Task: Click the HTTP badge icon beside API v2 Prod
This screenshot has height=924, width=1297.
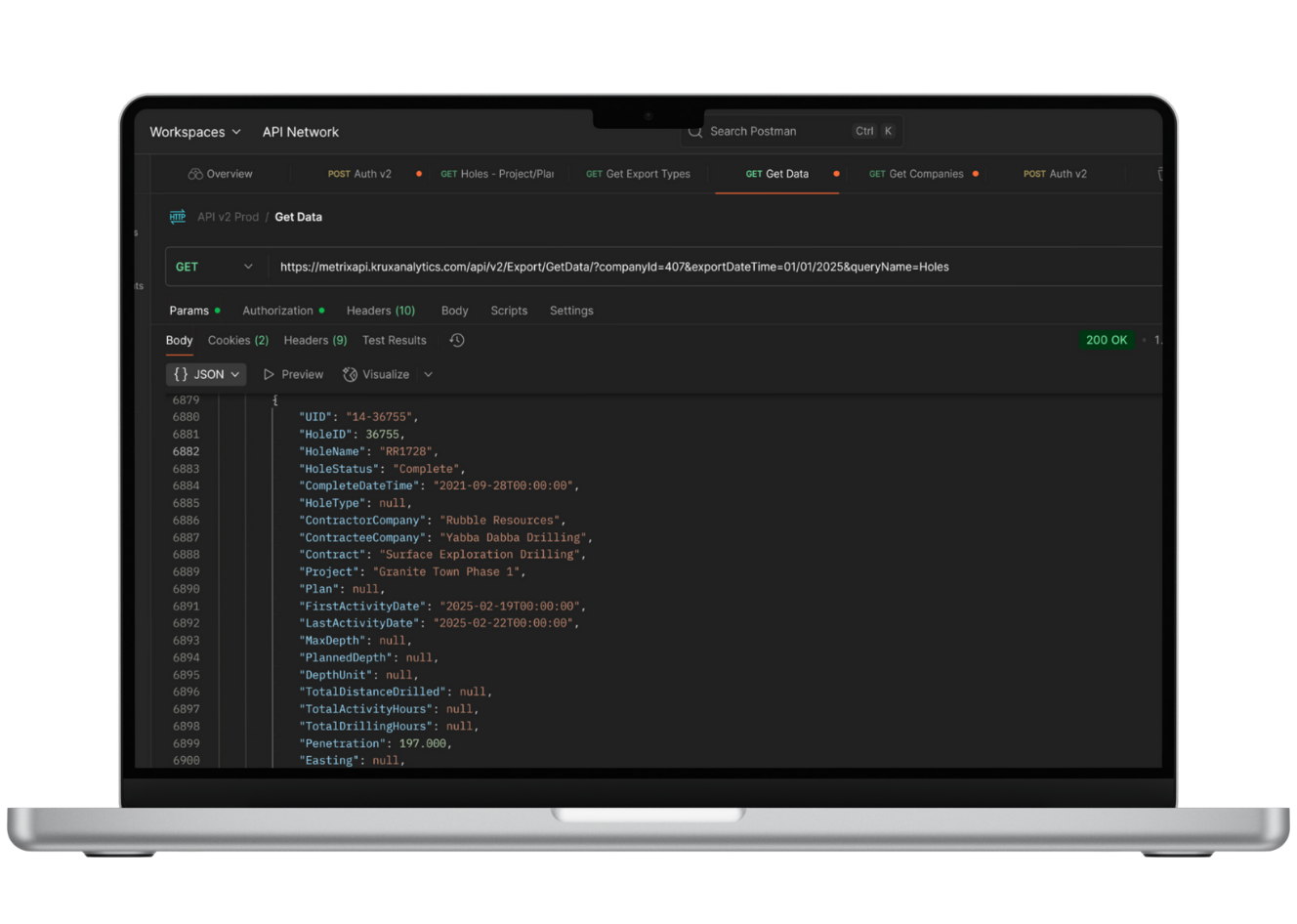Action: pyautogui.click(x=177, y=217)
